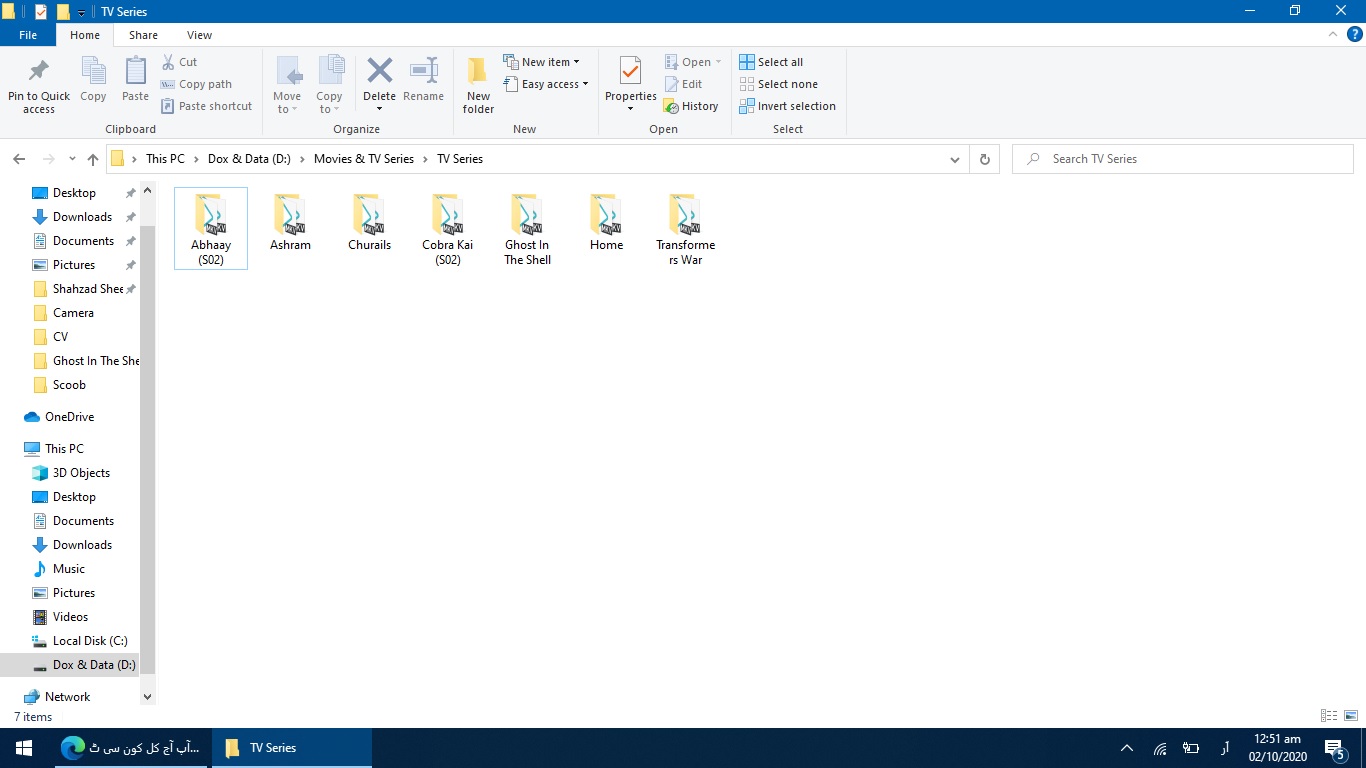Open Music under This PC
Viewport: 1366px width, 768px height.
coord(69,569)
